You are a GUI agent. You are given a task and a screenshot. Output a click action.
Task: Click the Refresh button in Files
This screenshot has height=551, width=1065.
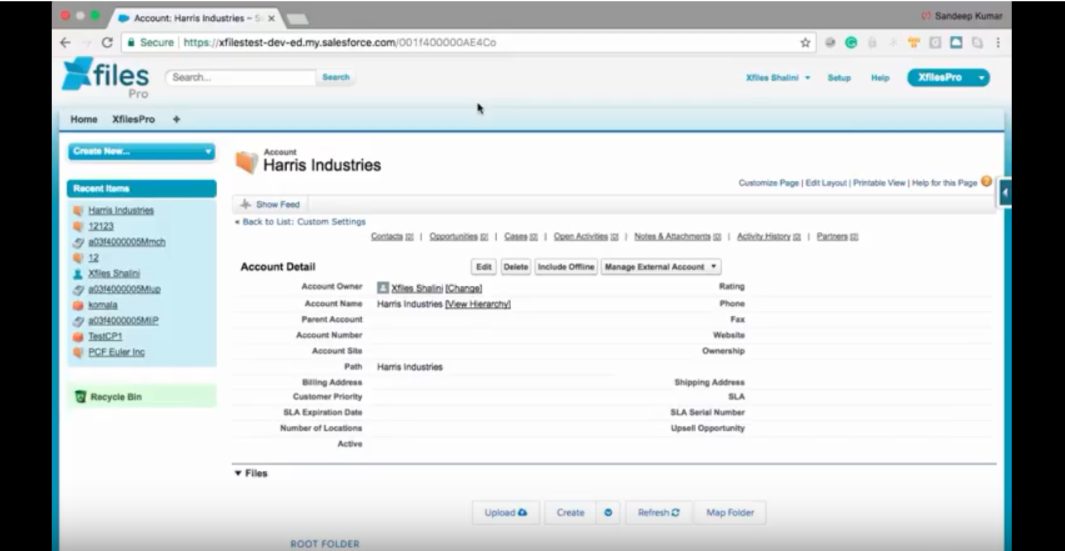pos(658,512)
